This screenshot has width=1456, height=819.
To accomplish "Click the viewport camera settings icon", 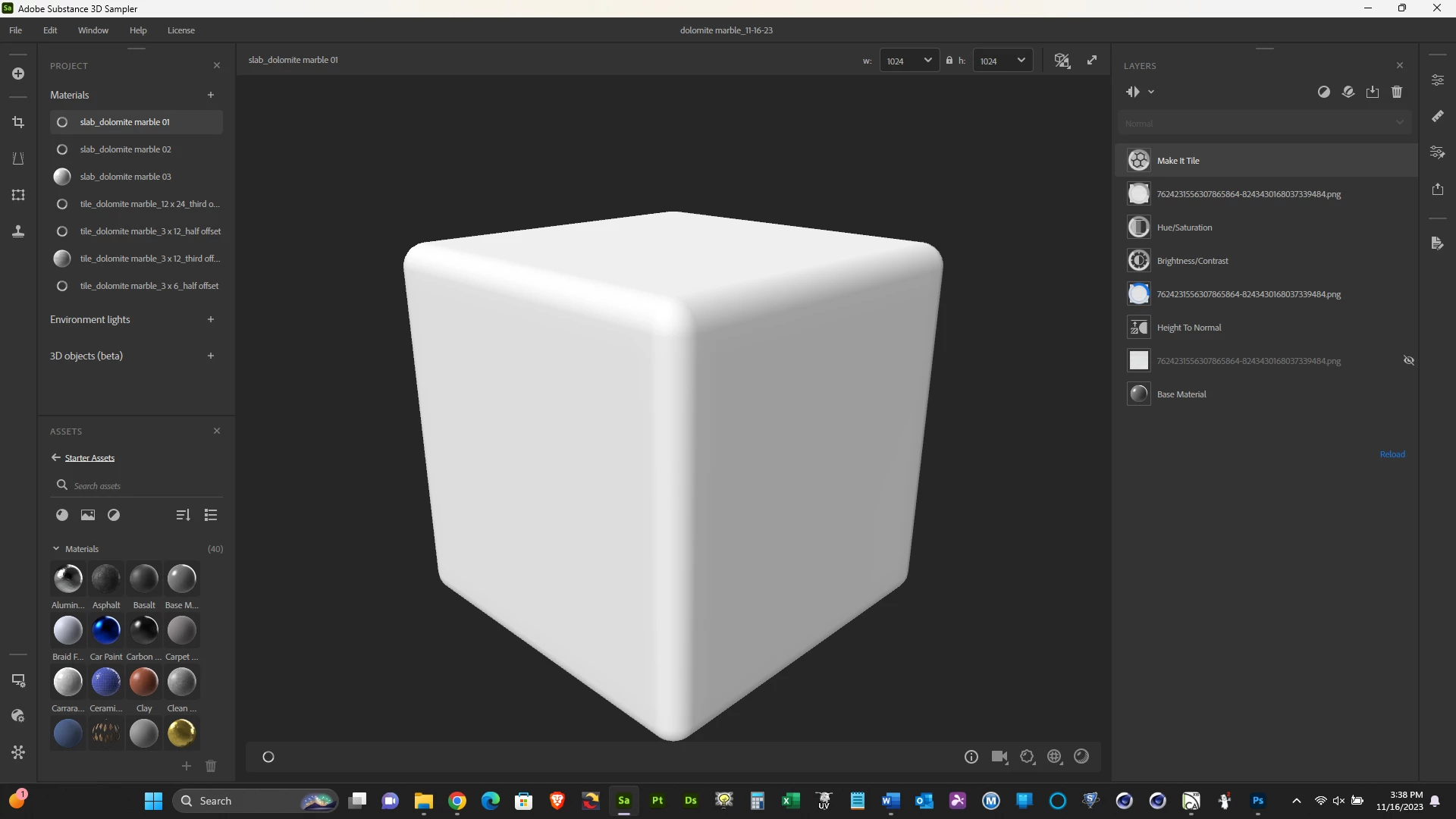I will (x=999, y=757).
